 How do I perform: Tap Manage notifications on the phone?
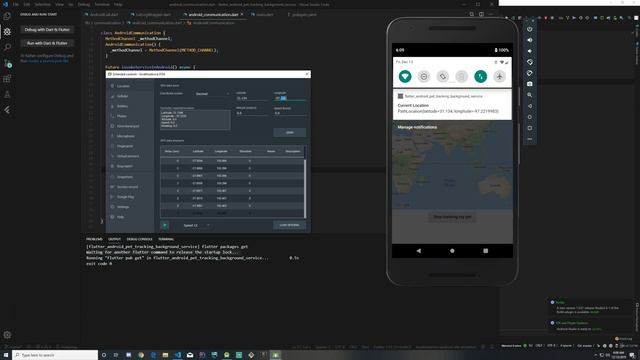tap(417, 127)
